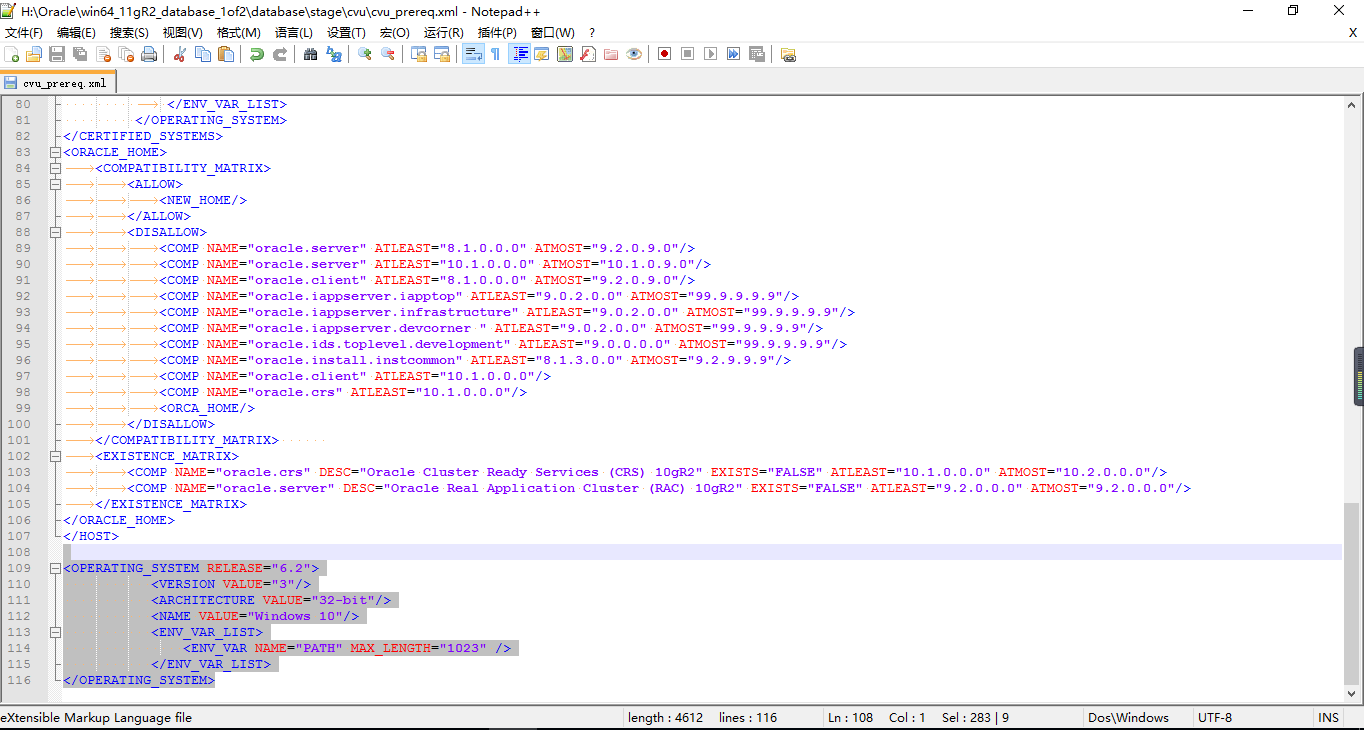This screenshot has width=1364, height=730.
Task: Collapse COMPATIBILITY_MATRIX fold at line 84
Action: pyautogui.click(x=55, y=168)
